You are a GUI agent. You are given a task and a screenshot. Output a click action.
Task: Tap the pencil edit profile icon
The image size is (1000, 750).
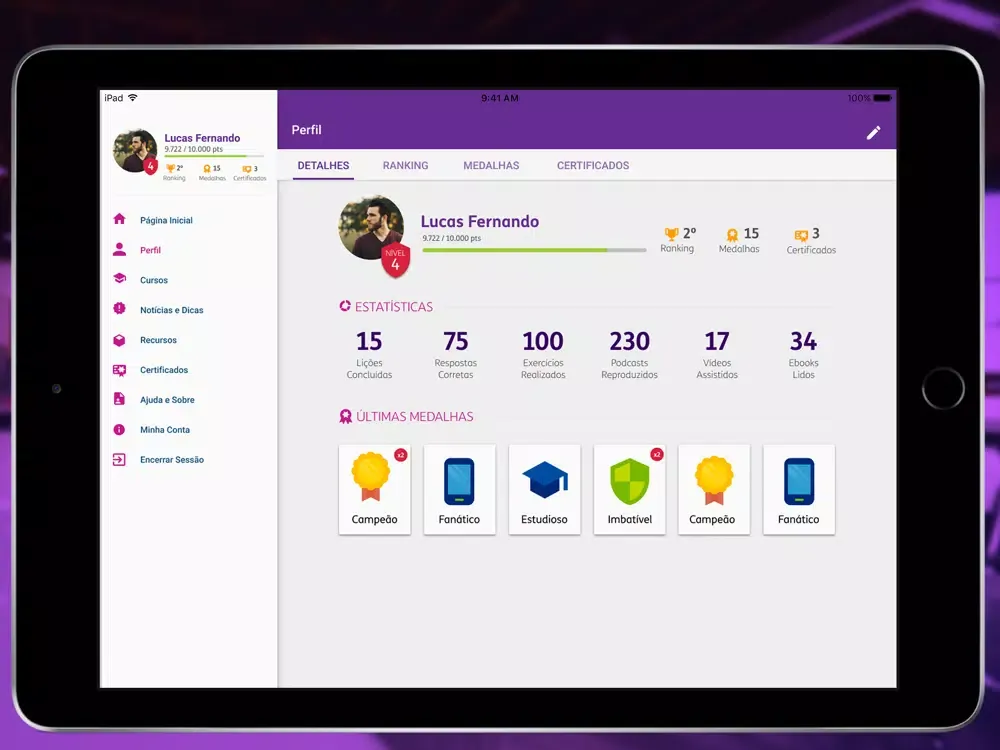(x=873, y=133)
